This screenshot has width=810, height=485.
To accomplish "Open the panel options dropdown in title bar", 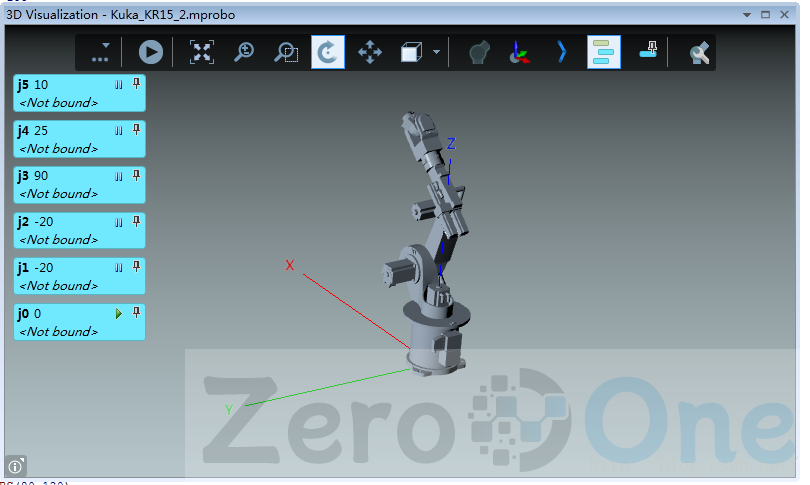I will coord(747,15).
